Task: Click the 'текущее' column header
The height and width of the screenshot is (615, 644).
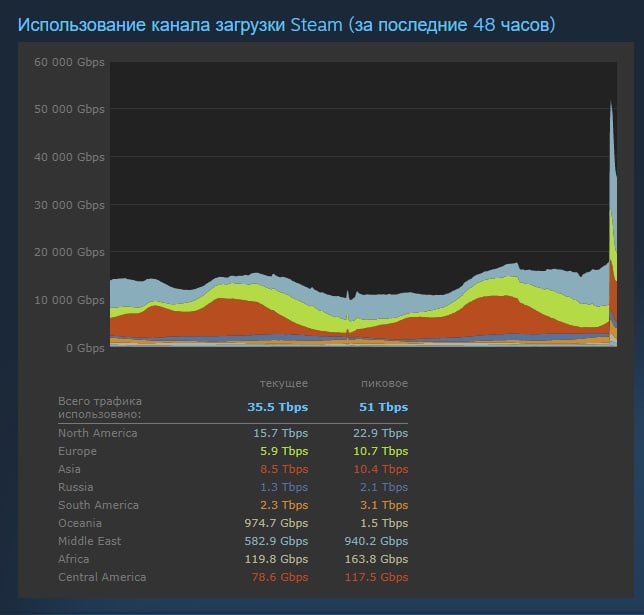Action: click(x=284, y=383)
